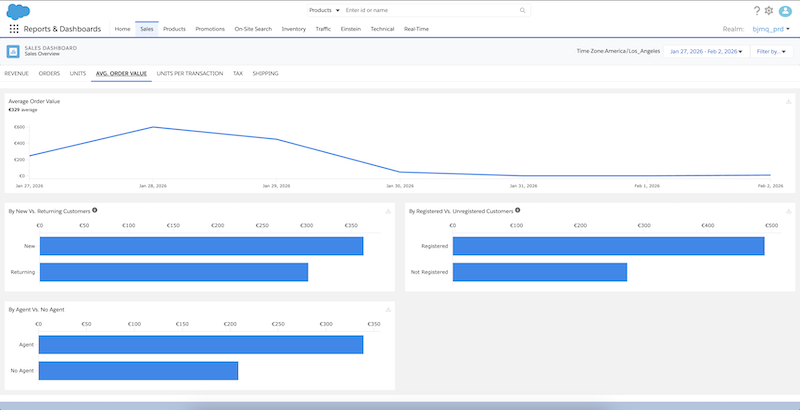Click the user profile avatar

785,11
